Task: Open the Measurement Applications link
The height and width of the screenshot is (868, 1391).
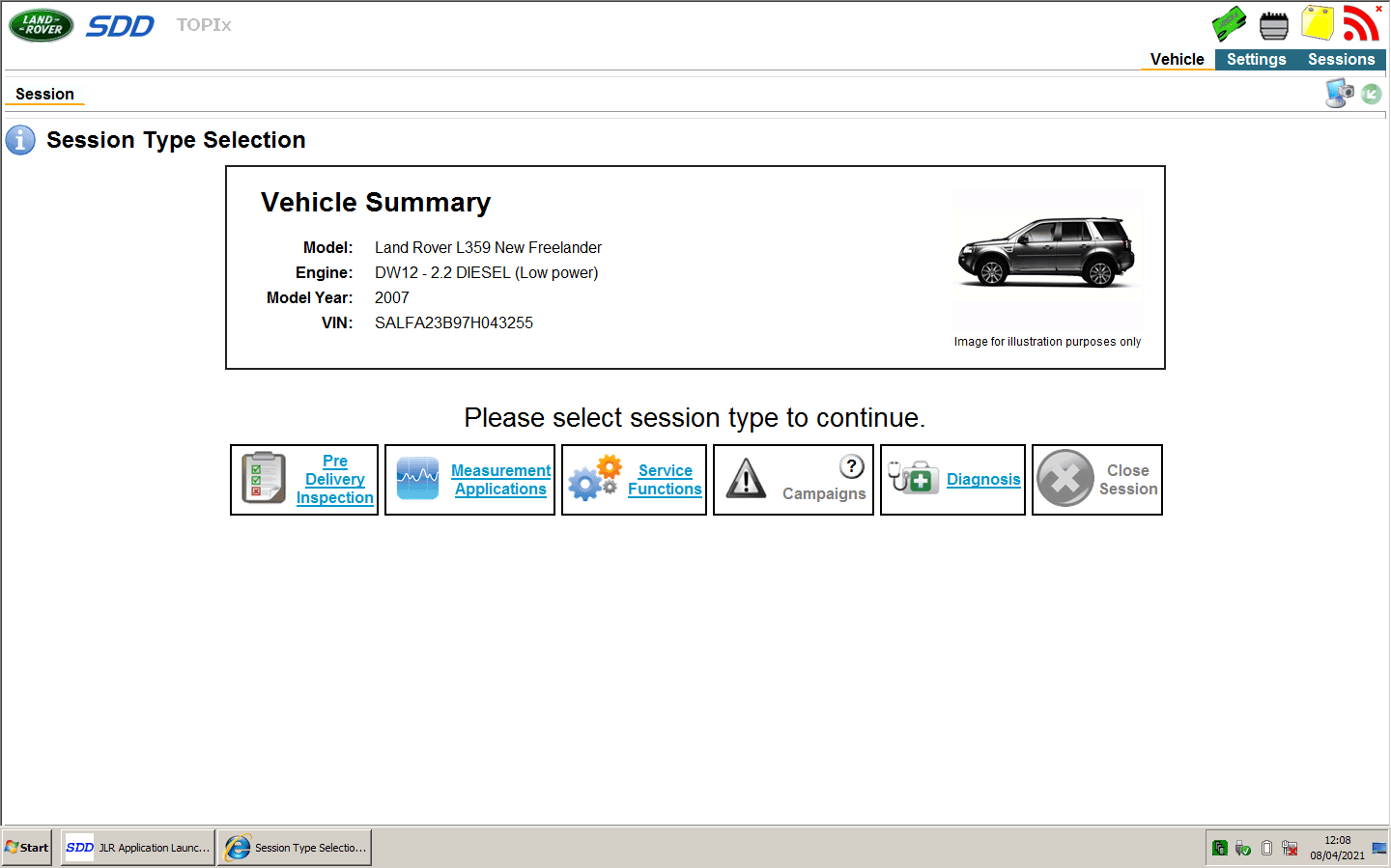Action: click(x=500, y=480)
